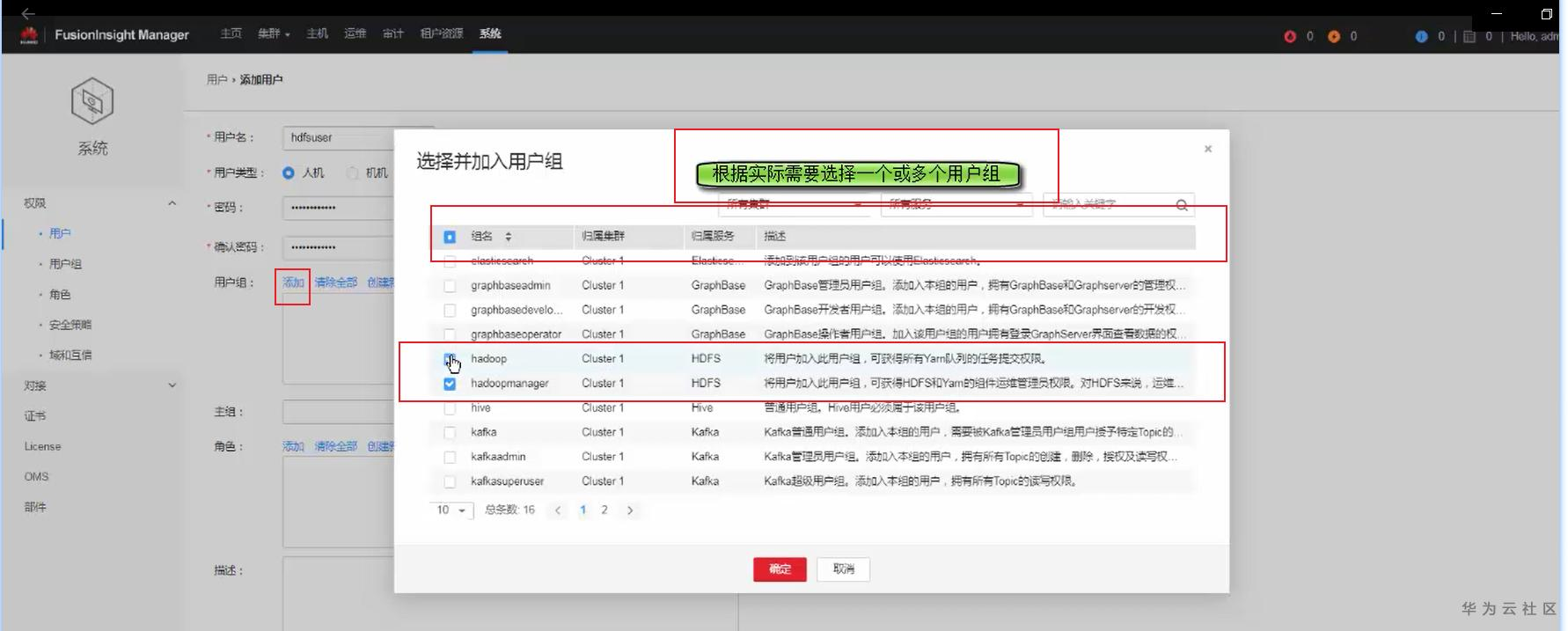Check the graphbaseadmin group checkbox
This screenshot has width=1568, height=631.
pos(450,286)
